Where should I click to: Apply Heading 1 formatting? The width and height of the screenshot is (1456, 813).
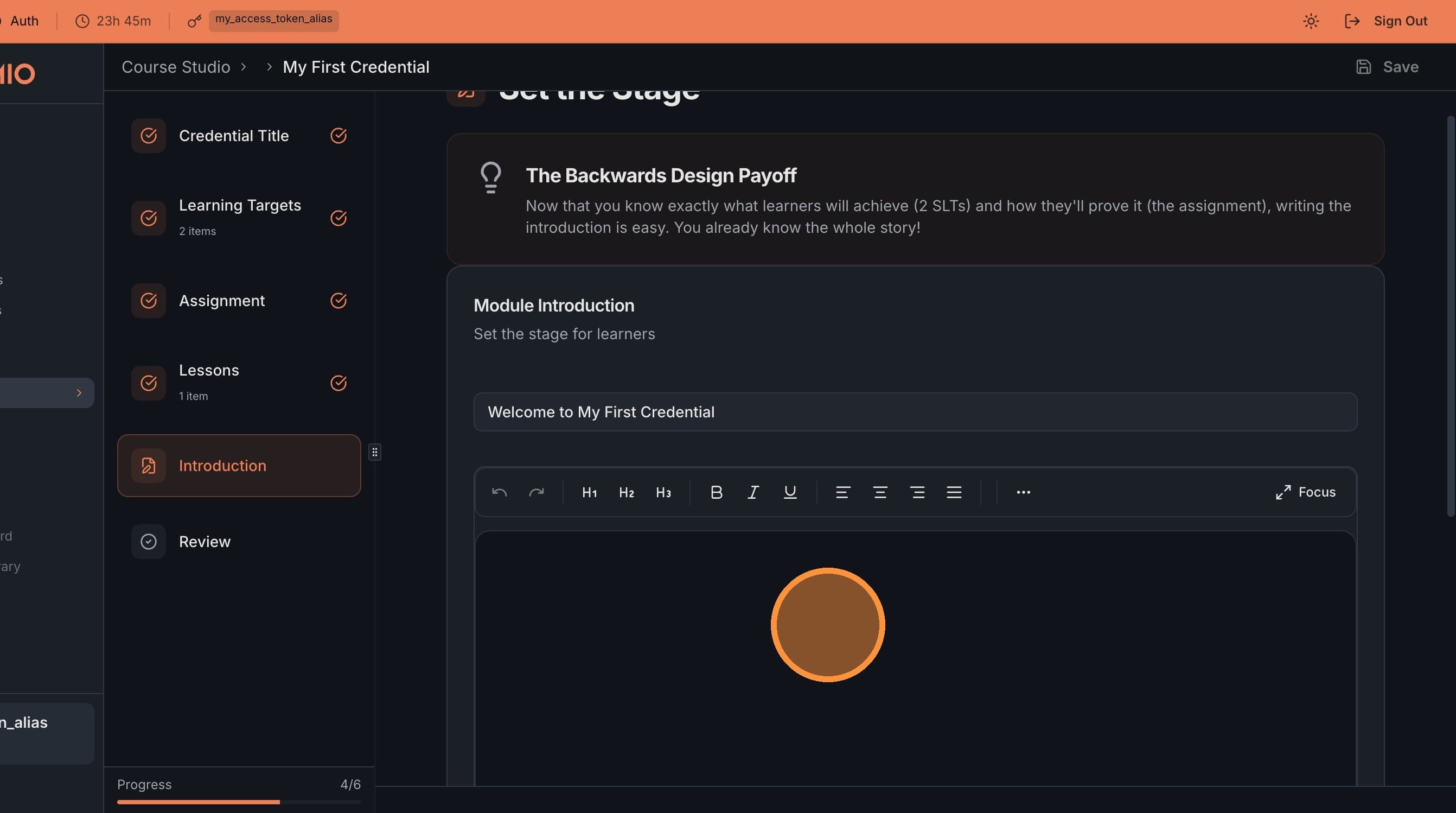pos(589,492)
